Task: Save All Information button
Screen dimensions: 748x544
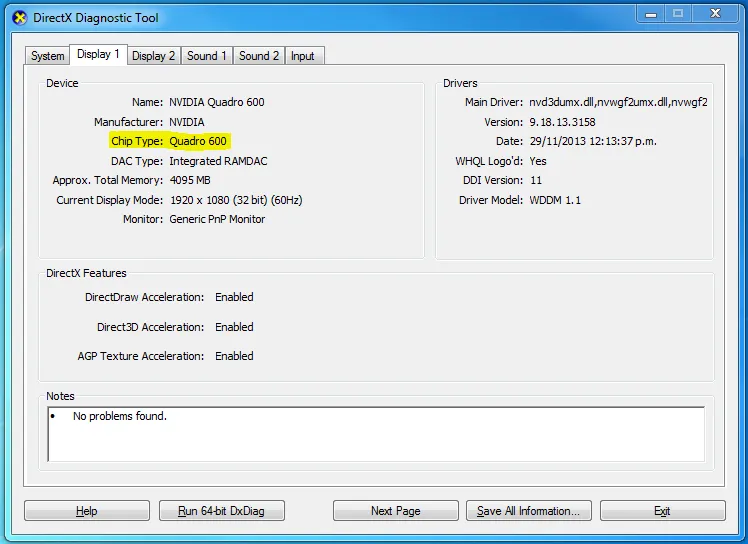Action: [529, 511]
